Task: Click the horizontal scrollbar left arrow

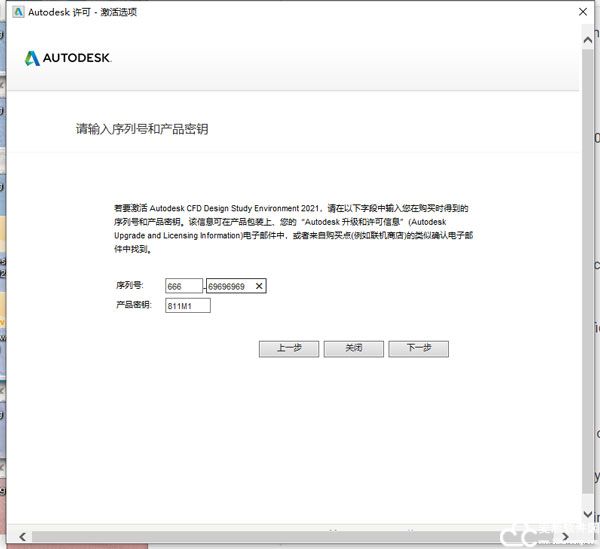Action: coord(23,537)
